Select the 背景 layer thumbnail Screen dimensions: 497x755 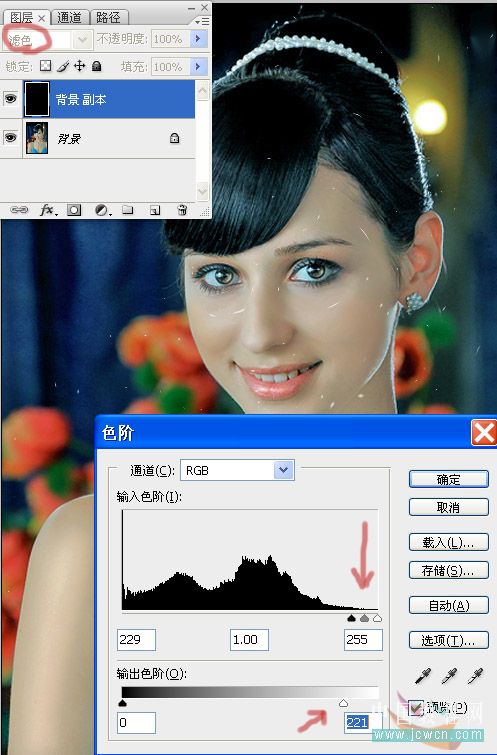click(37, 138)
